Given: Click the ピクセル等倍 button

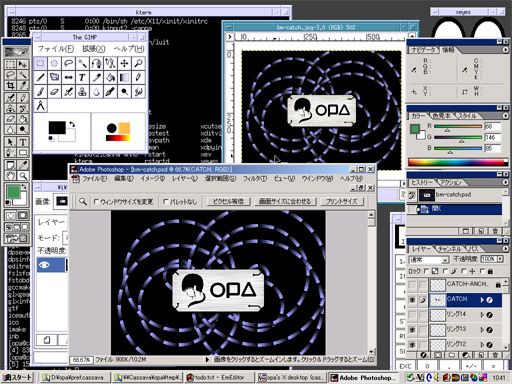Looking at the screenshot, I should pyautogui.click(x=228, y=201).
